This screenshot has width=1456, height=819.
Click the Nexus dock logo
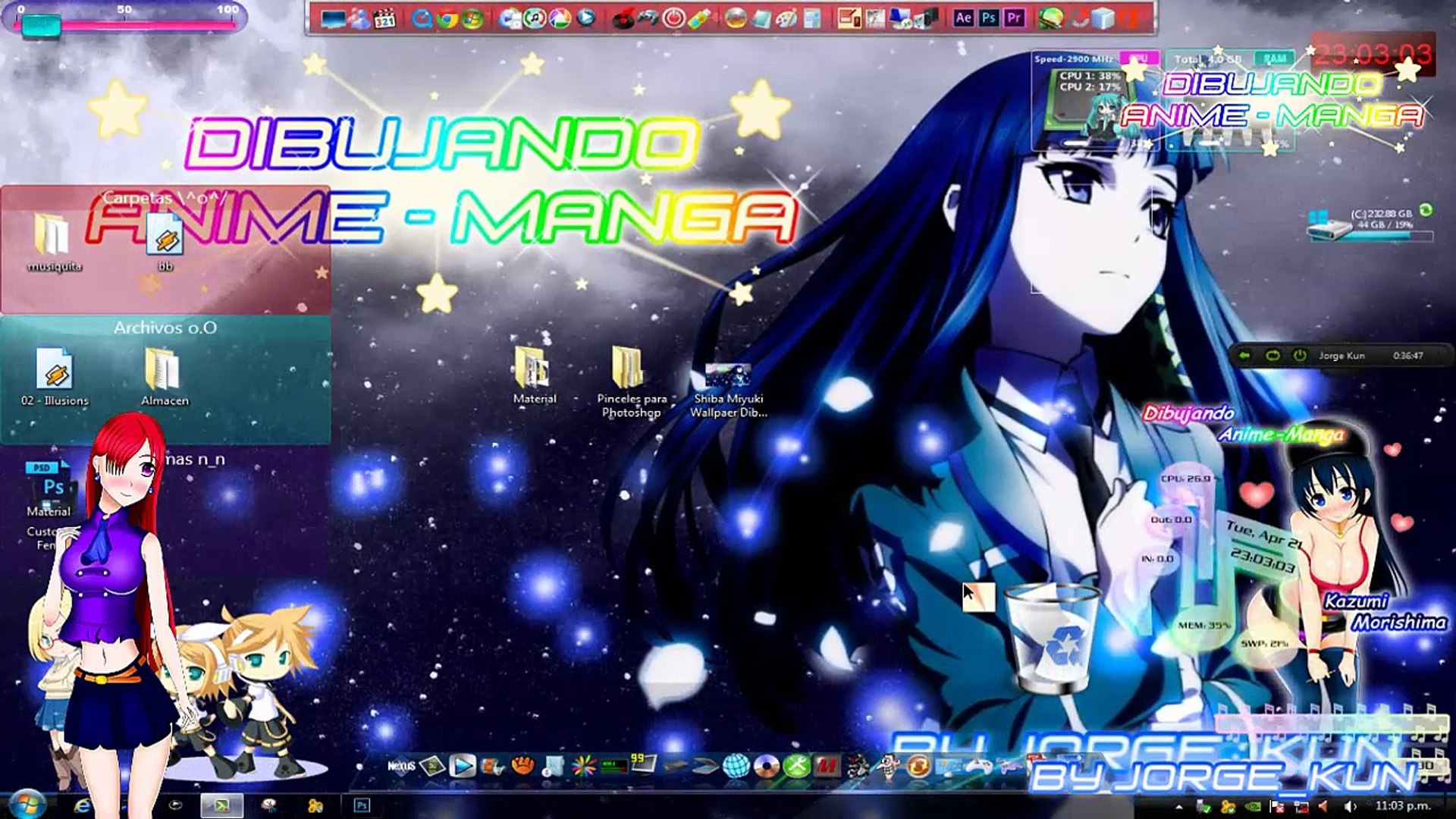401,766
